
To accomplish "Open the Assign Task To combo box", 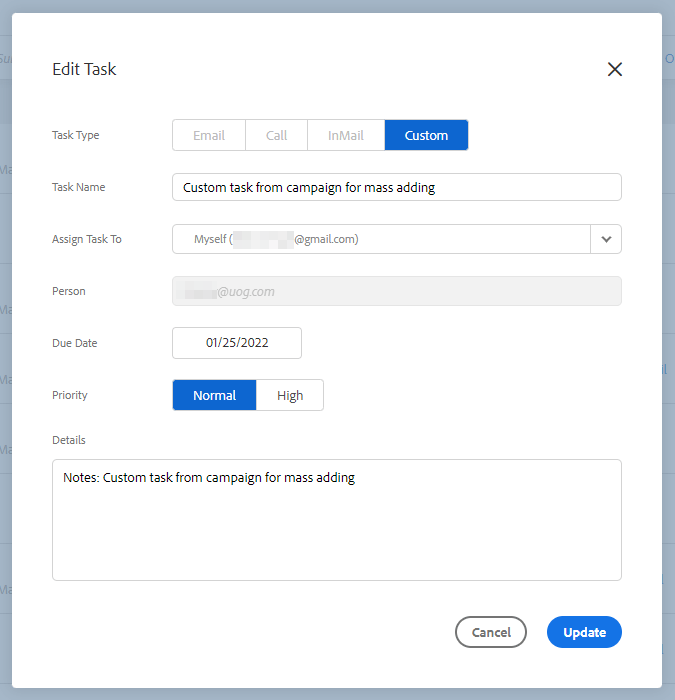I will tap(381, 239).
